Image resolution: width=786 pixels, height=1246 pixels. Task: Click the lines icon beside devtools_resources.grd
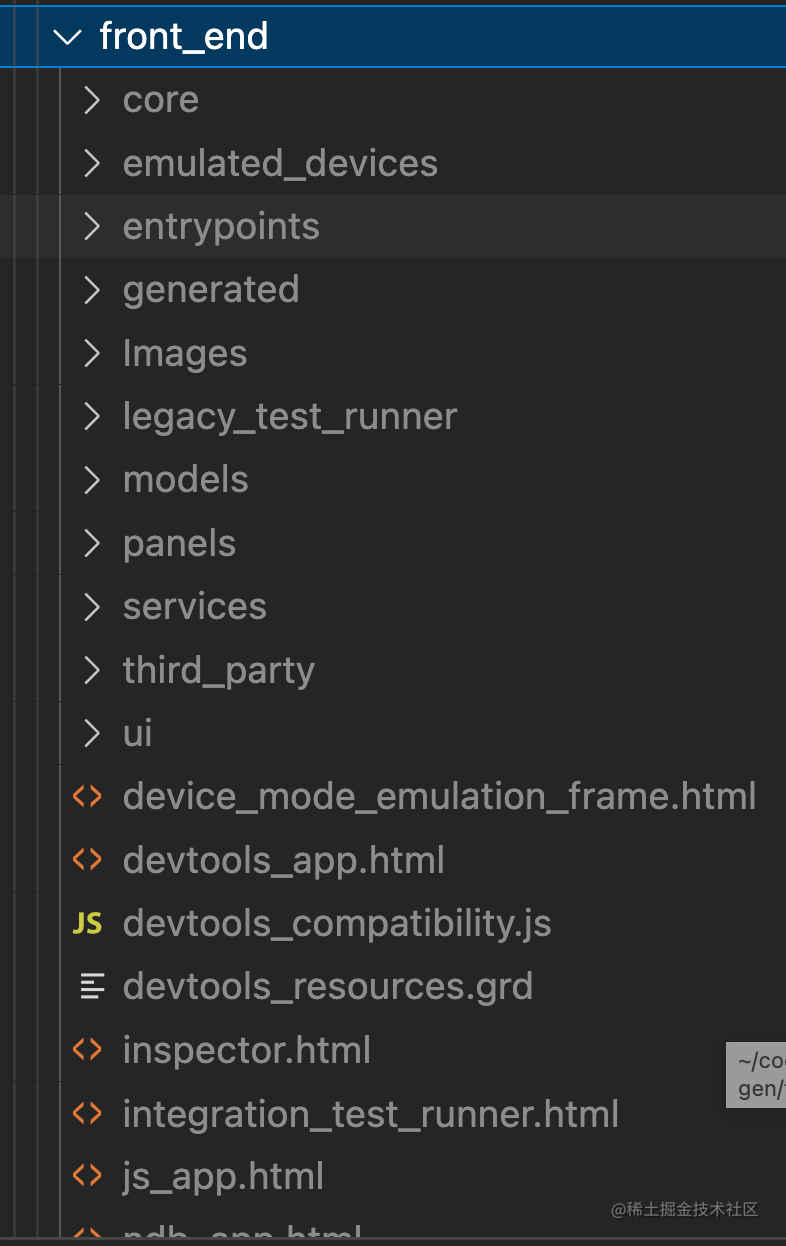tap(92, 987)
